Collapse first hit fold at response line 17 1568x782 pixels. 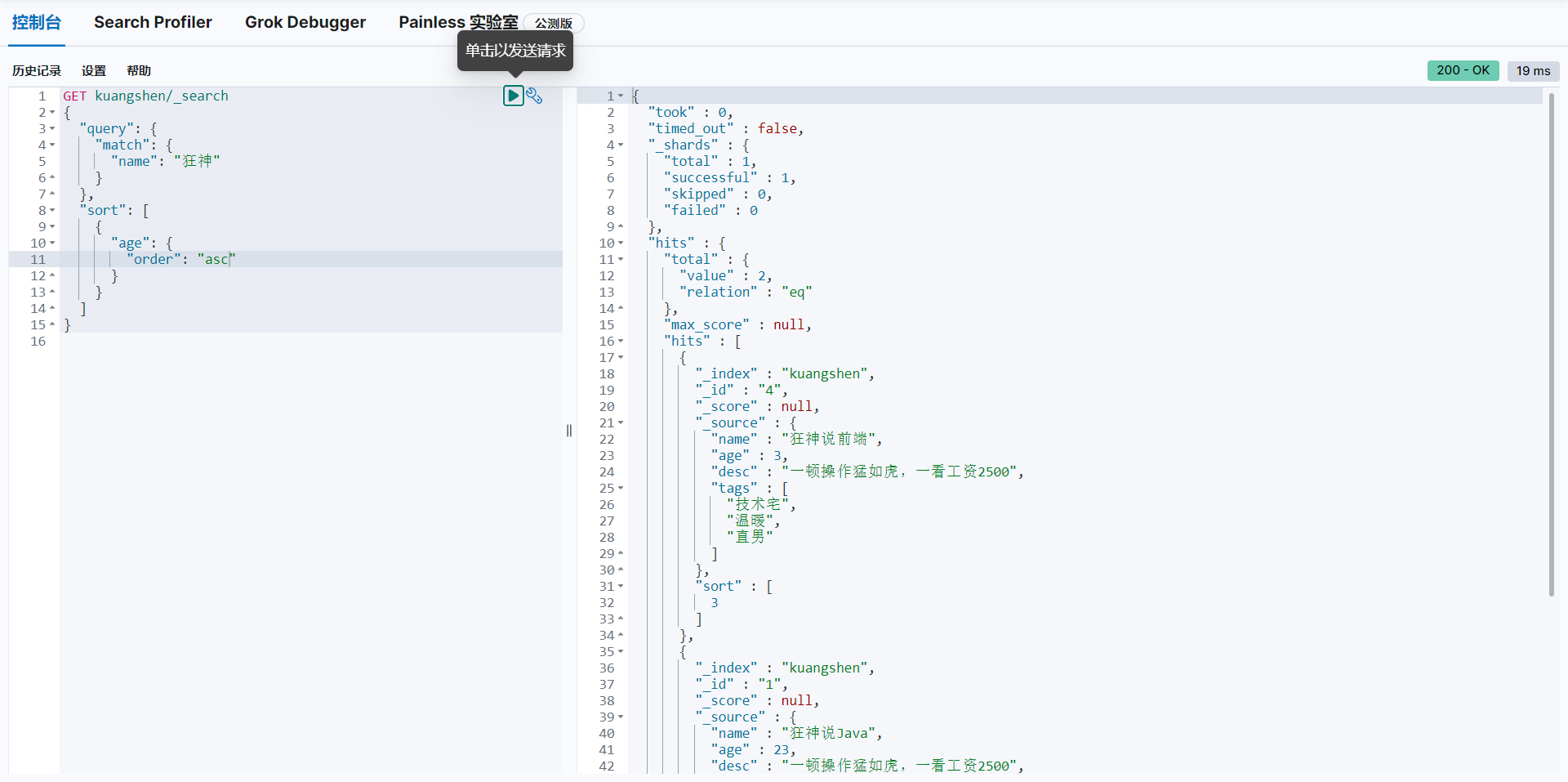pyautogui.click(x=621, y=357)
